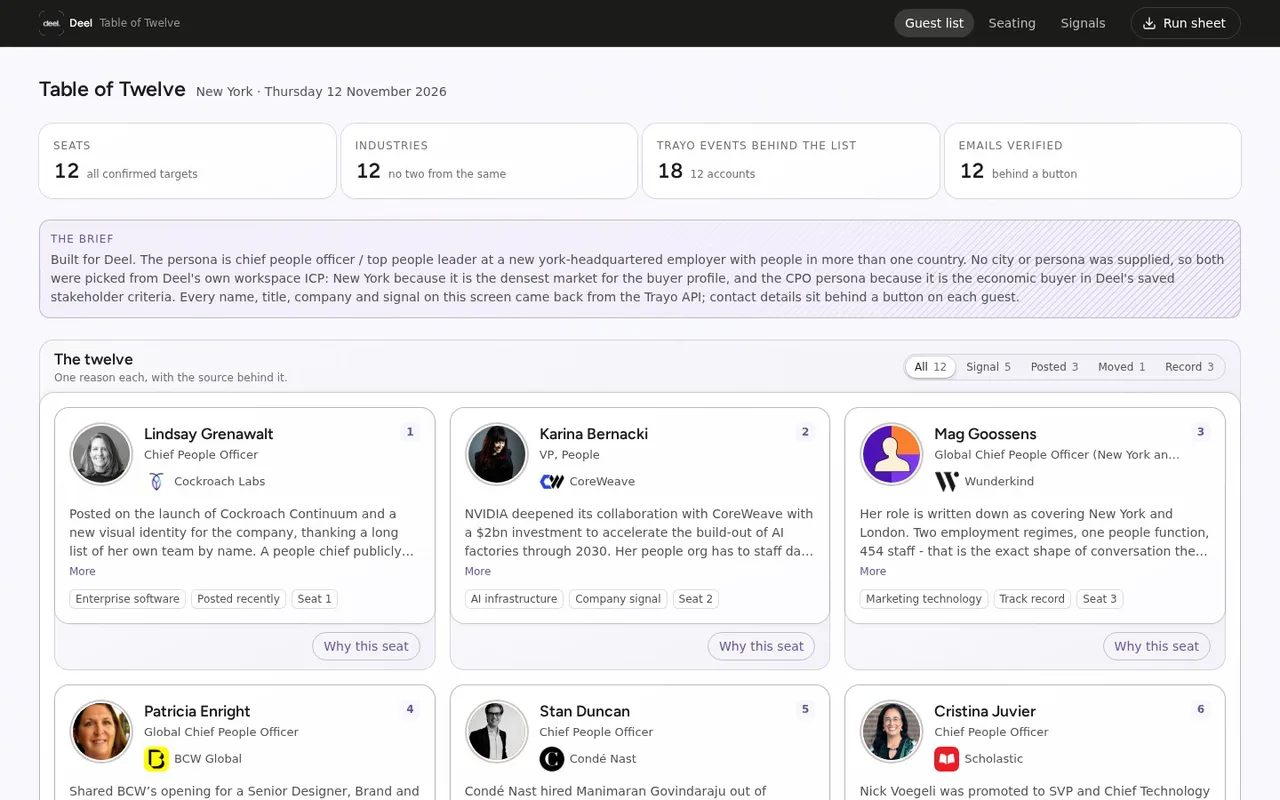This screenshot has height=800, width=1280.
Task: Click the Seats 12 stat card
Action: pyautogui.click(x=187, y=161)
